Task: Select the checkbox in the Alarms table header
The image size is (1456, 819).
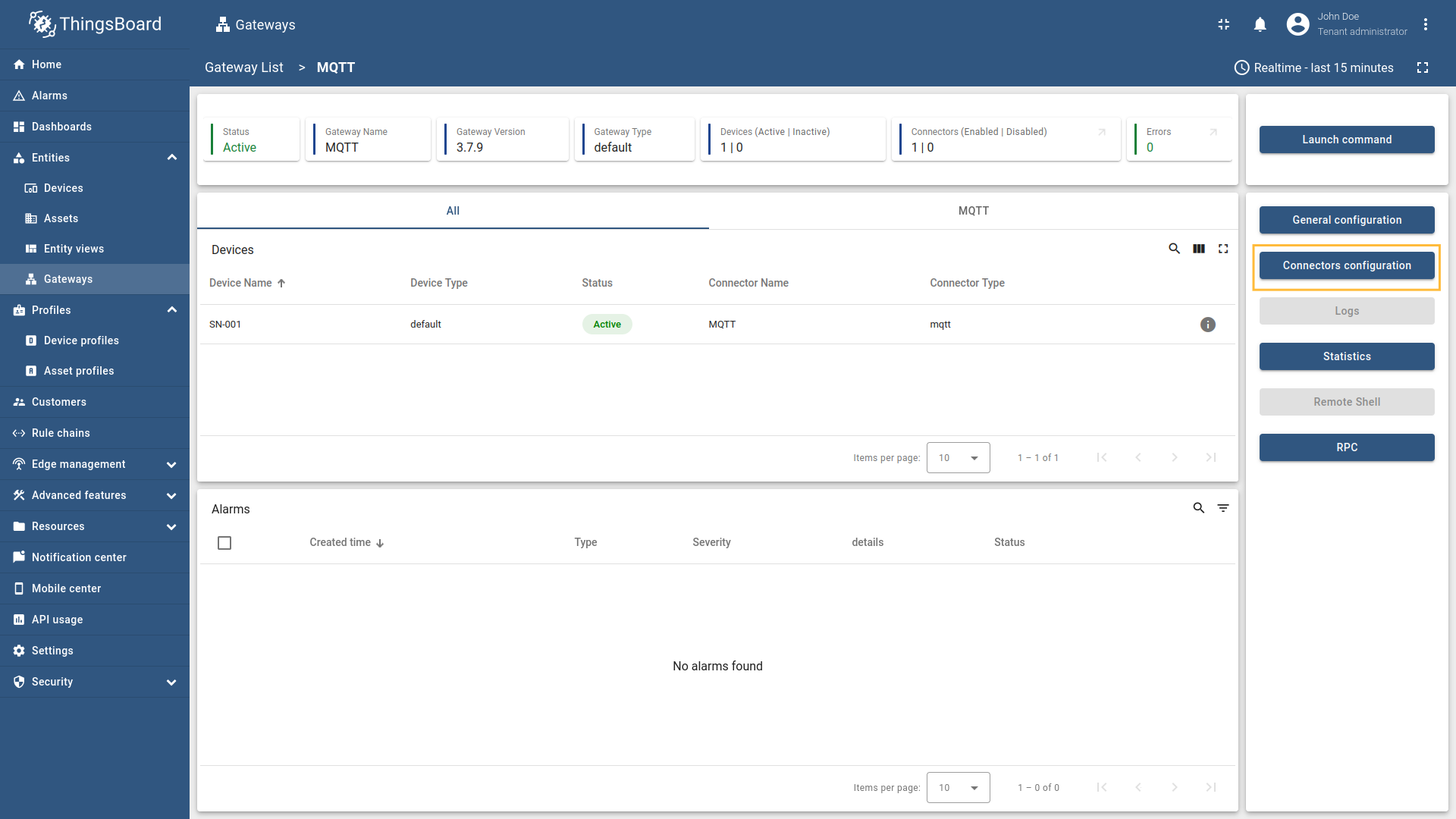Action: 224,543
